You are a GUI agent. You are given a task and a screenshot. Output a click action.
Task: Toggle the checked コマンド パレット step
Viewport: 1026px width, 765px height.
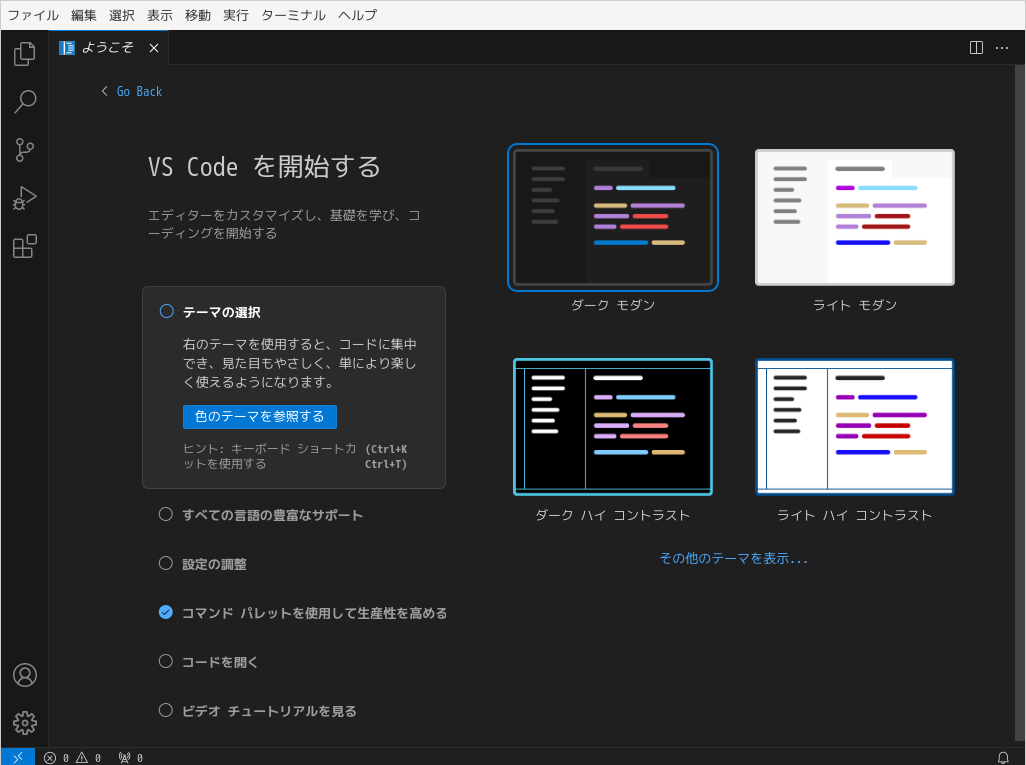[x=166, y=613]
